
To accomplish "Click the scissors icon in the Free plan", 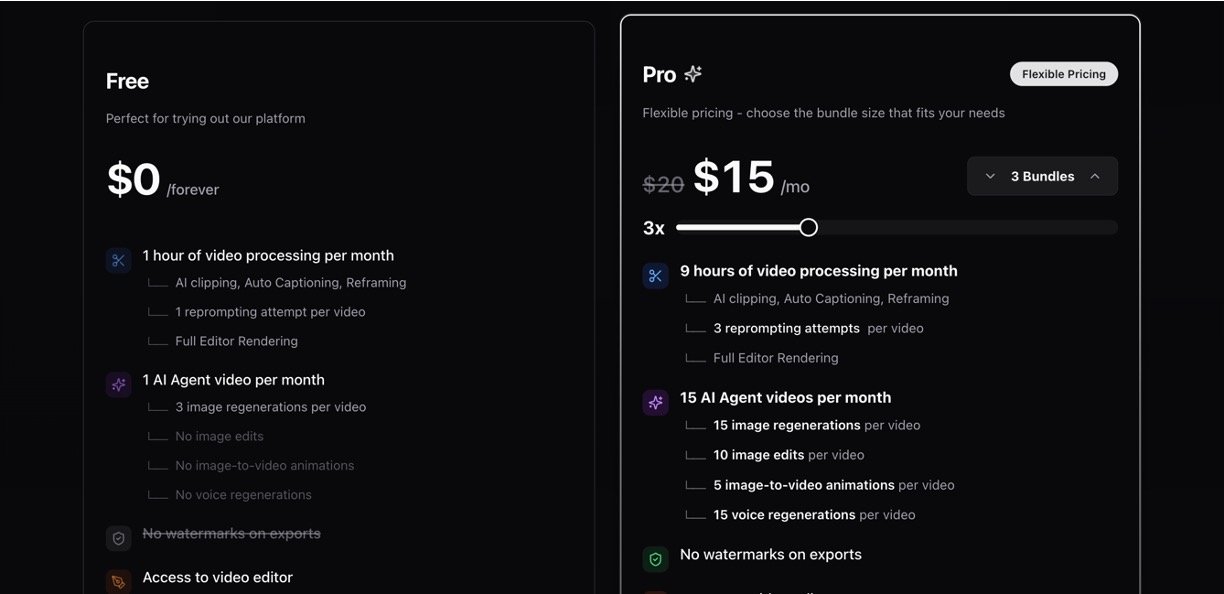I will pyautogui.click(x=118, y=261).
